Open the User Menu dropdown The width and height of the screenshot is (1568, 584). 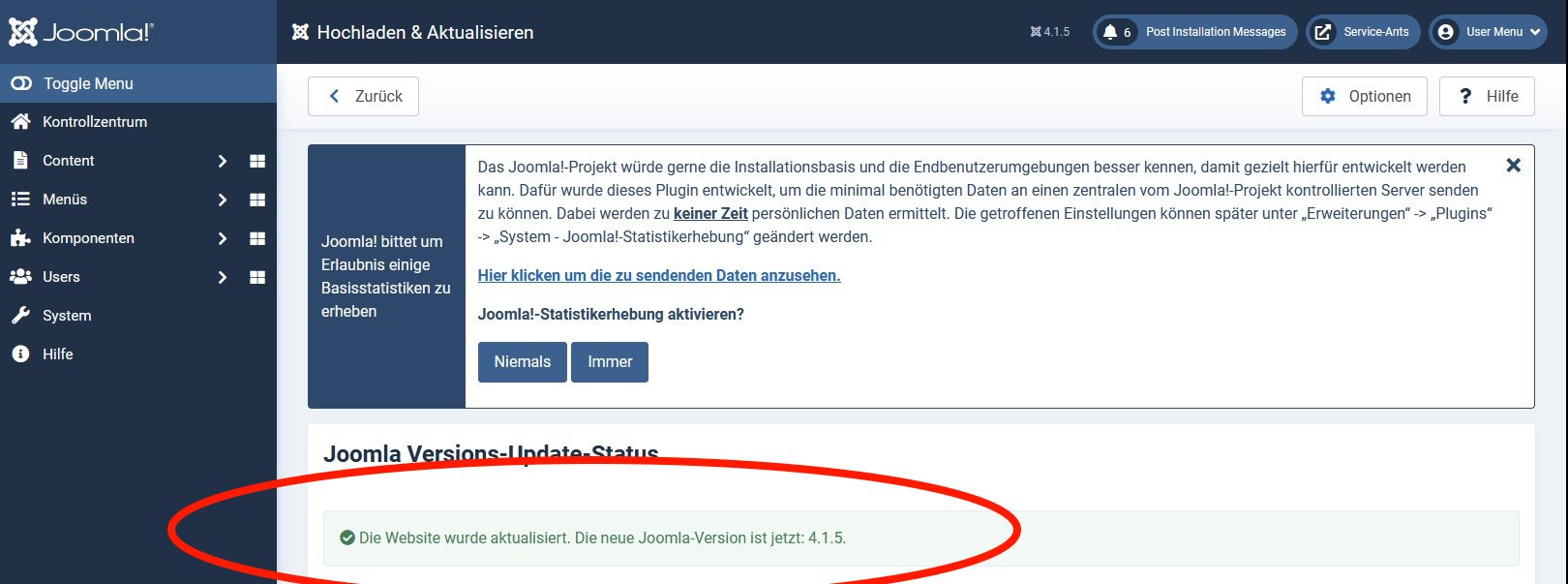pos(1488,32)
